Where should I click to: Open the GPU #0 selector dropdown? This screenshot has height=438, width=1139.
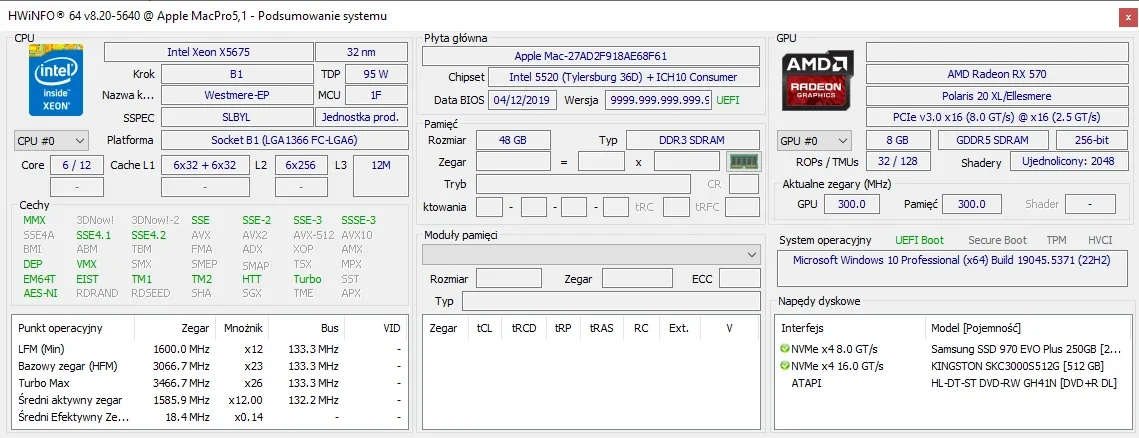pos(814,140)
